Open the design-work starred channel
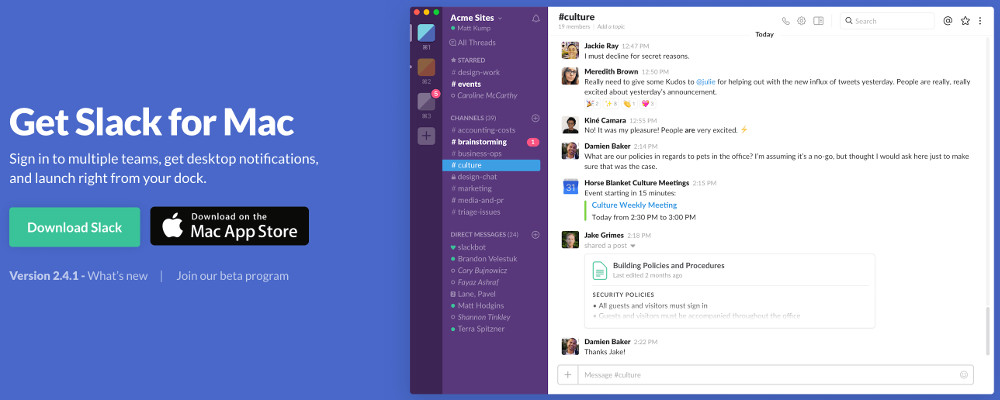The image size is (1000, 400). pyautogui.click(x=476, y=73)
